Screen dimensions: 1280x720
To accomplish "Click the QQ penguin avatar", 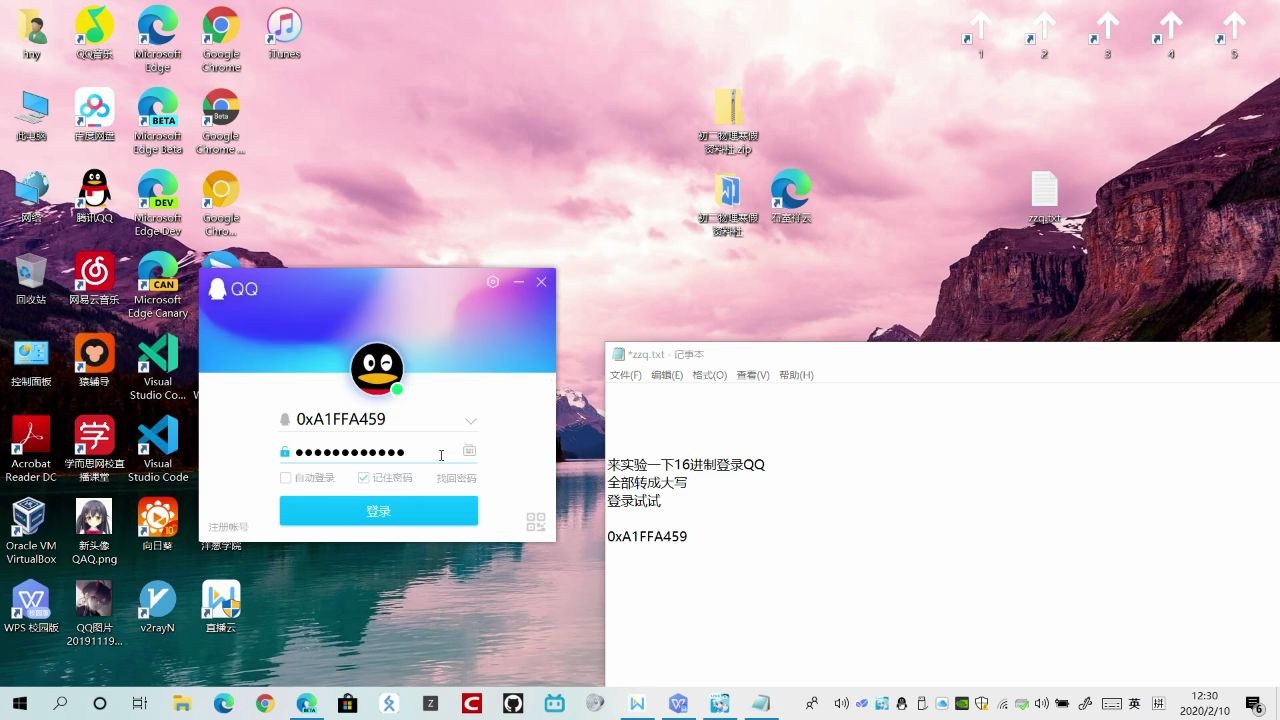I will tap(377, 368).
